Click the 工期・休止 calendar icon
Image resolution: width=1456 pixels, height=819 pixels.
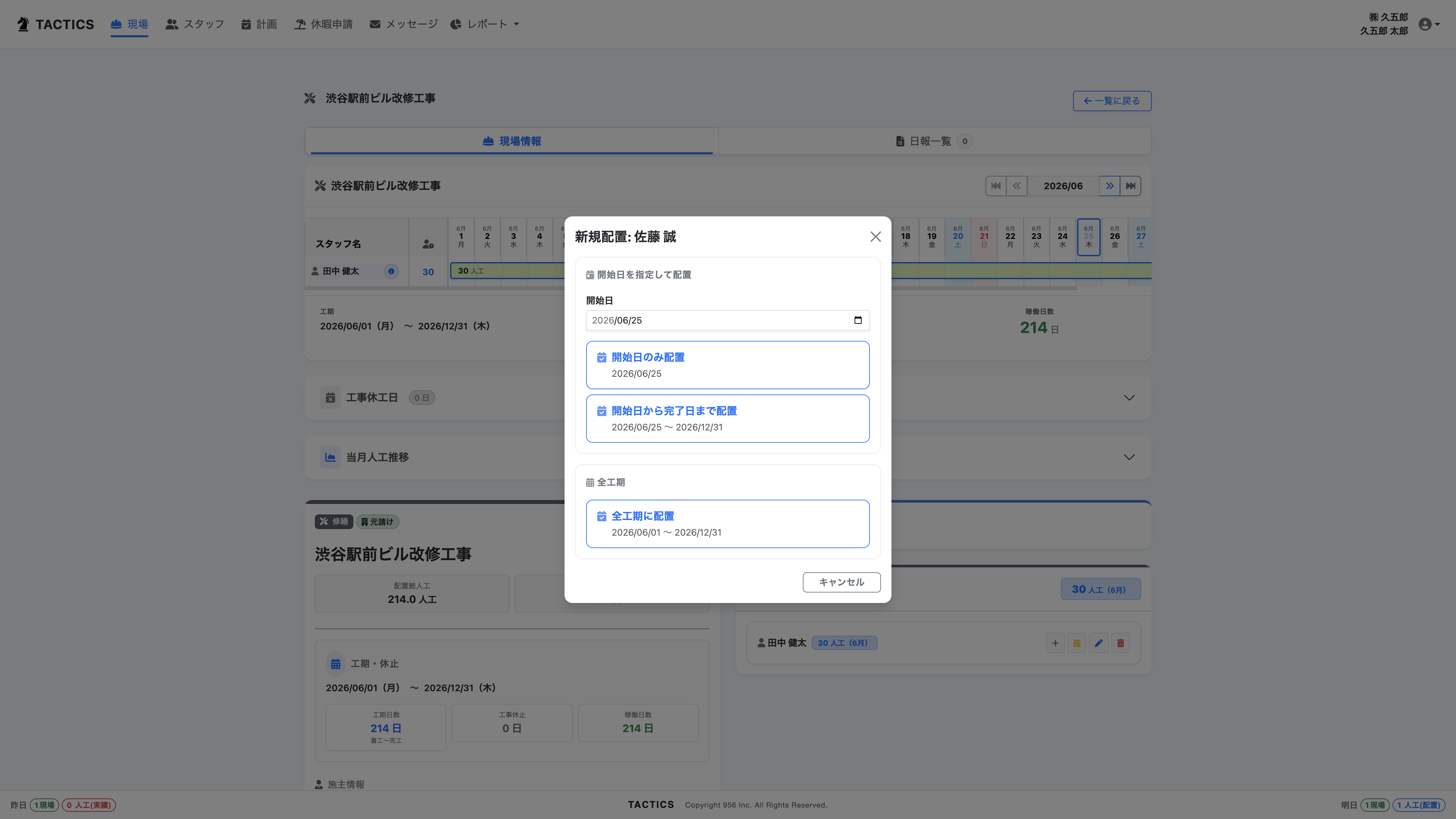click(x=336, y=663)
